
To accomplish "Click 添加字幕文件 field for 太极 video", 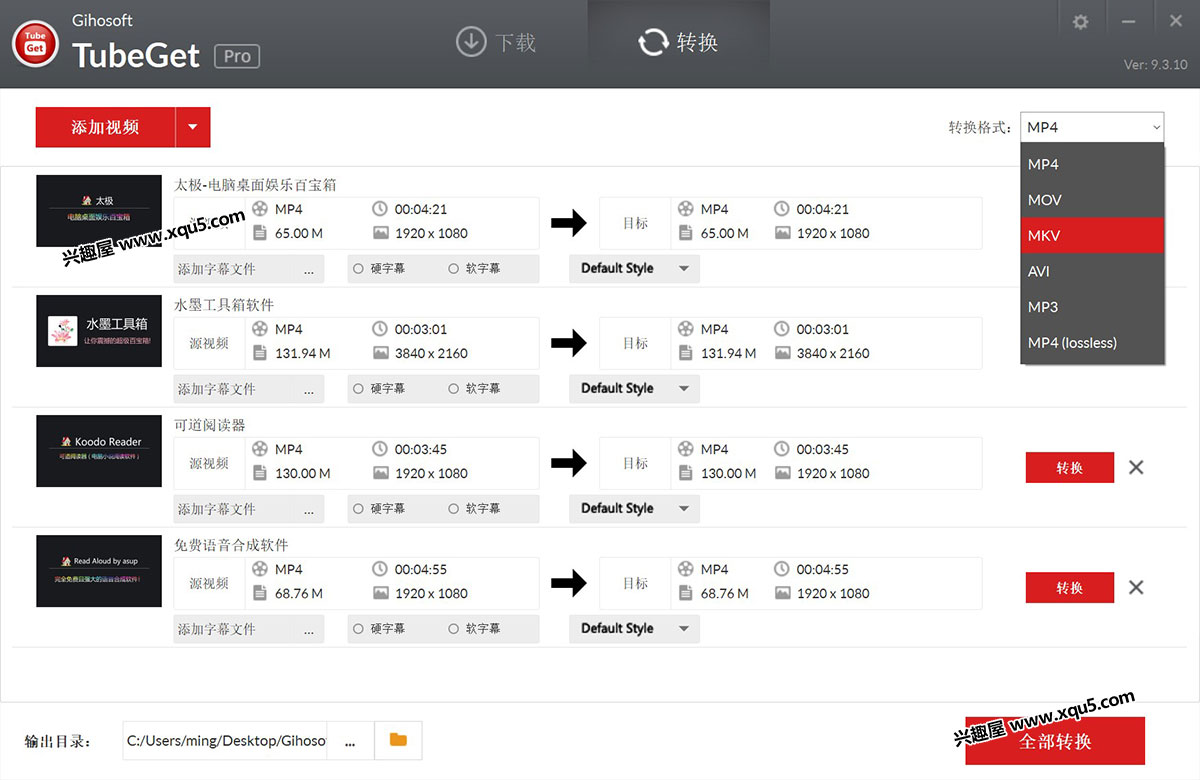I will [234, 269].
